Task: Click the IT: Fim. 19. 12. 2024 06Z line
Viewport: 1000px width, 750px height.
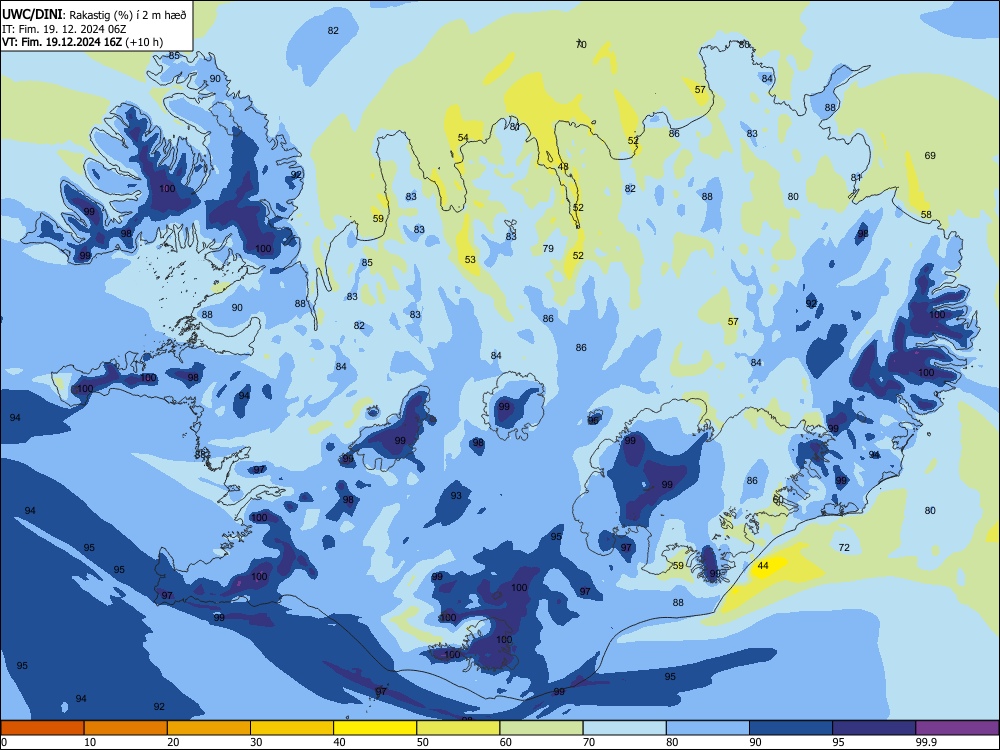Action: 64,29
